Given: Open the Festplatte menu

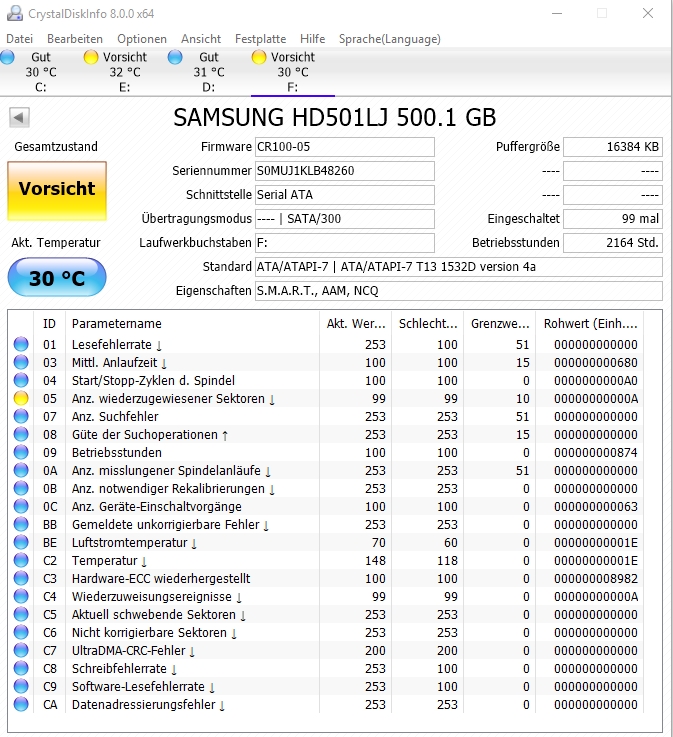Looking at the screenshot, I should pyautogui.click(x=260, y=39).
